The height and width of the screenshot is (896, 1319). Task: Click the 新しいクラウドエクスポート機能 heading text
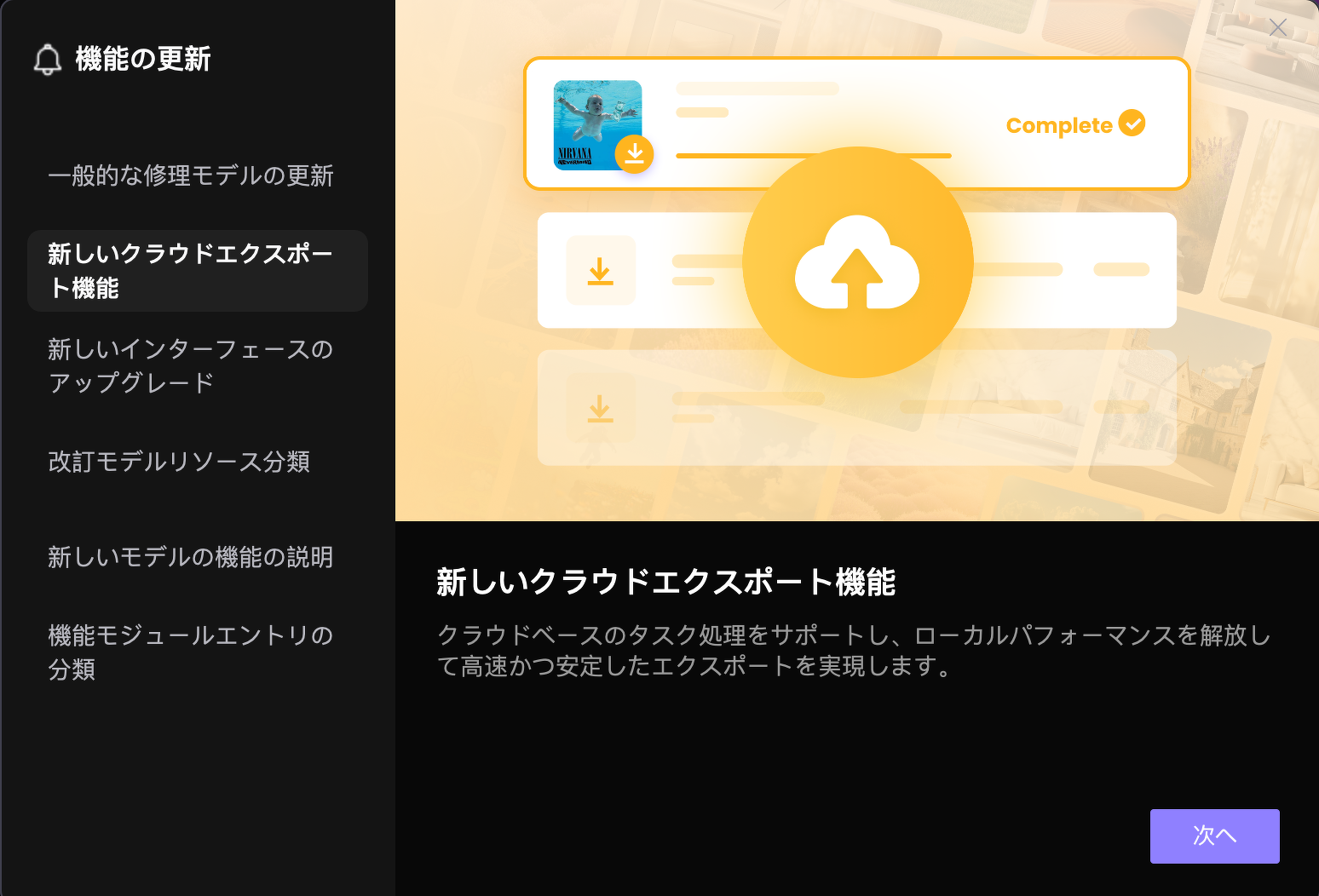click(x=665, y=583)
